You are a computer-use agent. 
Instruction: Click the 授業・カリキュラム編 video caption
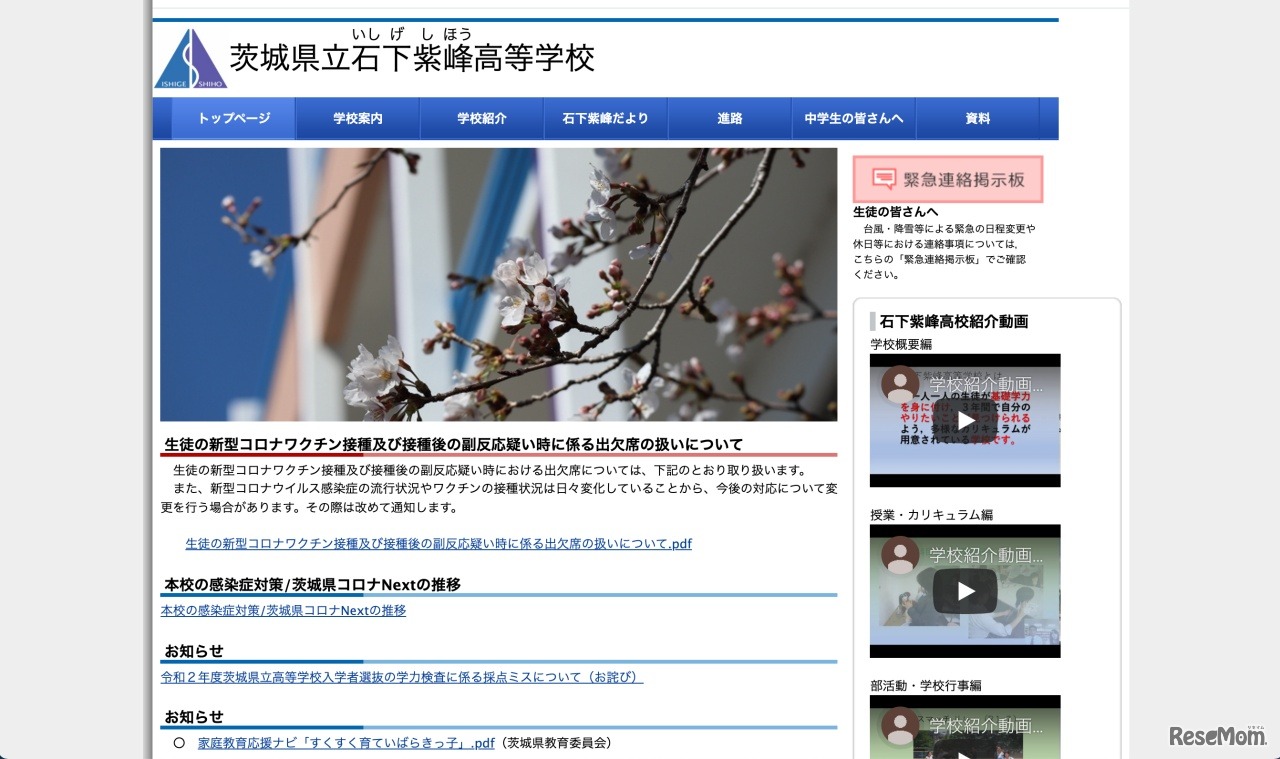(932, 515)
